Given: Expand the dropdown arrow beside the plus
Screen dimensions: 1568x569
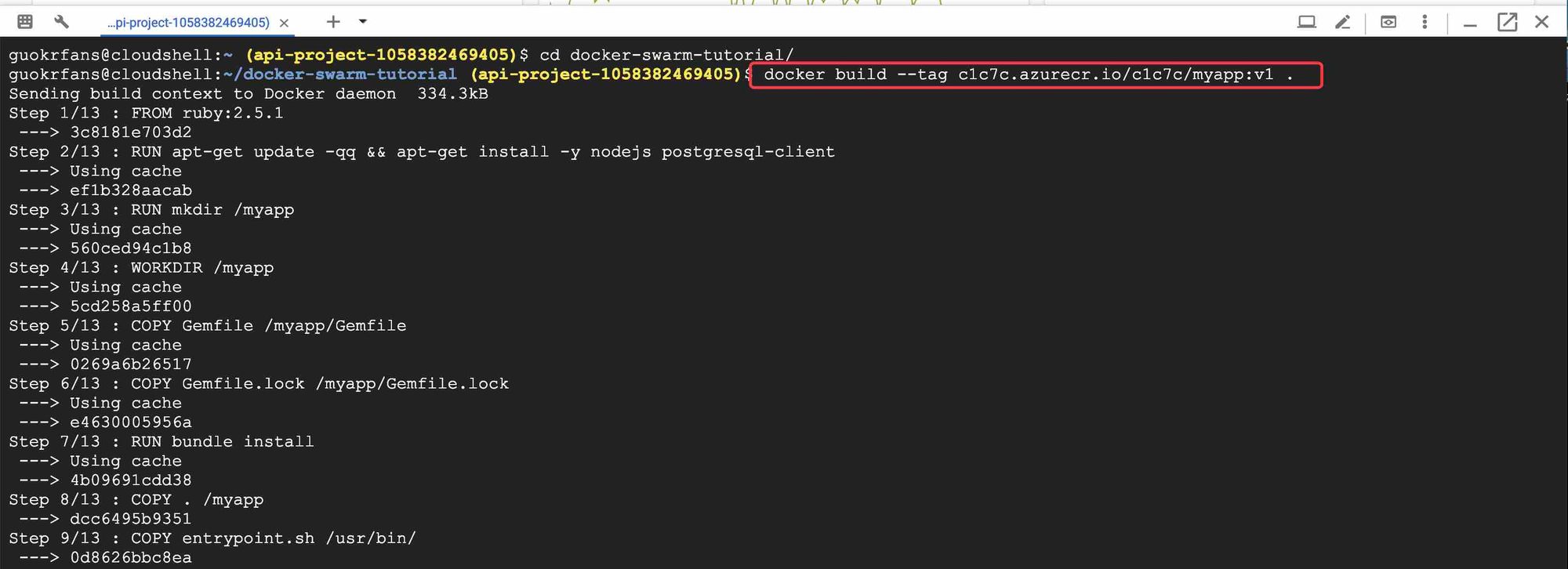Looking at the screenshot, I should 363,22.
